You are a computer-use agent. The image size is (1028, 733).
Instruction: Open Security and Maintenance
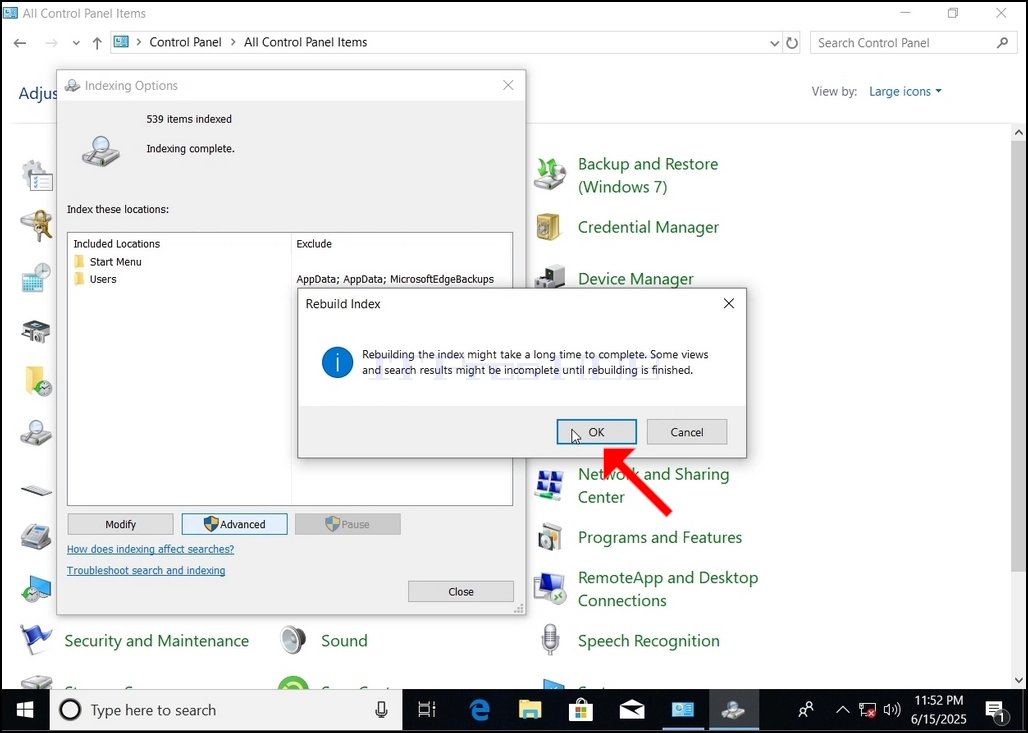coord(157,641)
